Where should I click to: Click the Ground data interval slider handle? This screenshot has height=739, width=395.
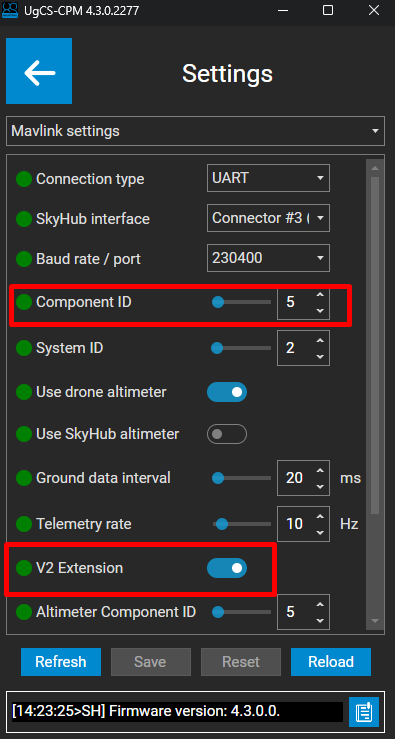(x=218, y=478)
